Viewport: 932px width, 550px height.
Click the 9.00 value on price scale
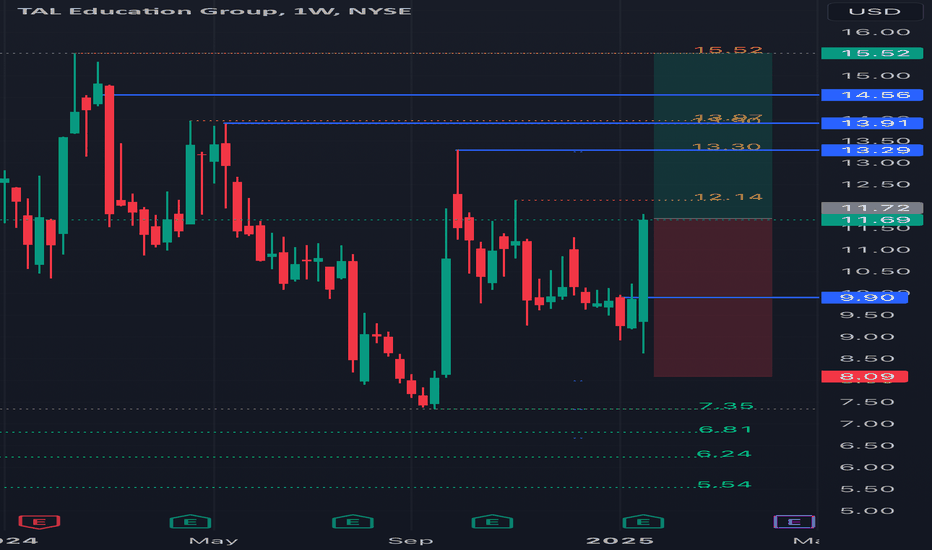867,337
